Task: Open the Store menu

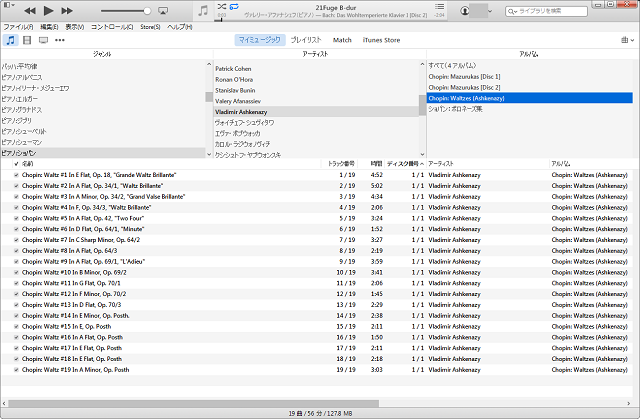Action: coord(150,27)
